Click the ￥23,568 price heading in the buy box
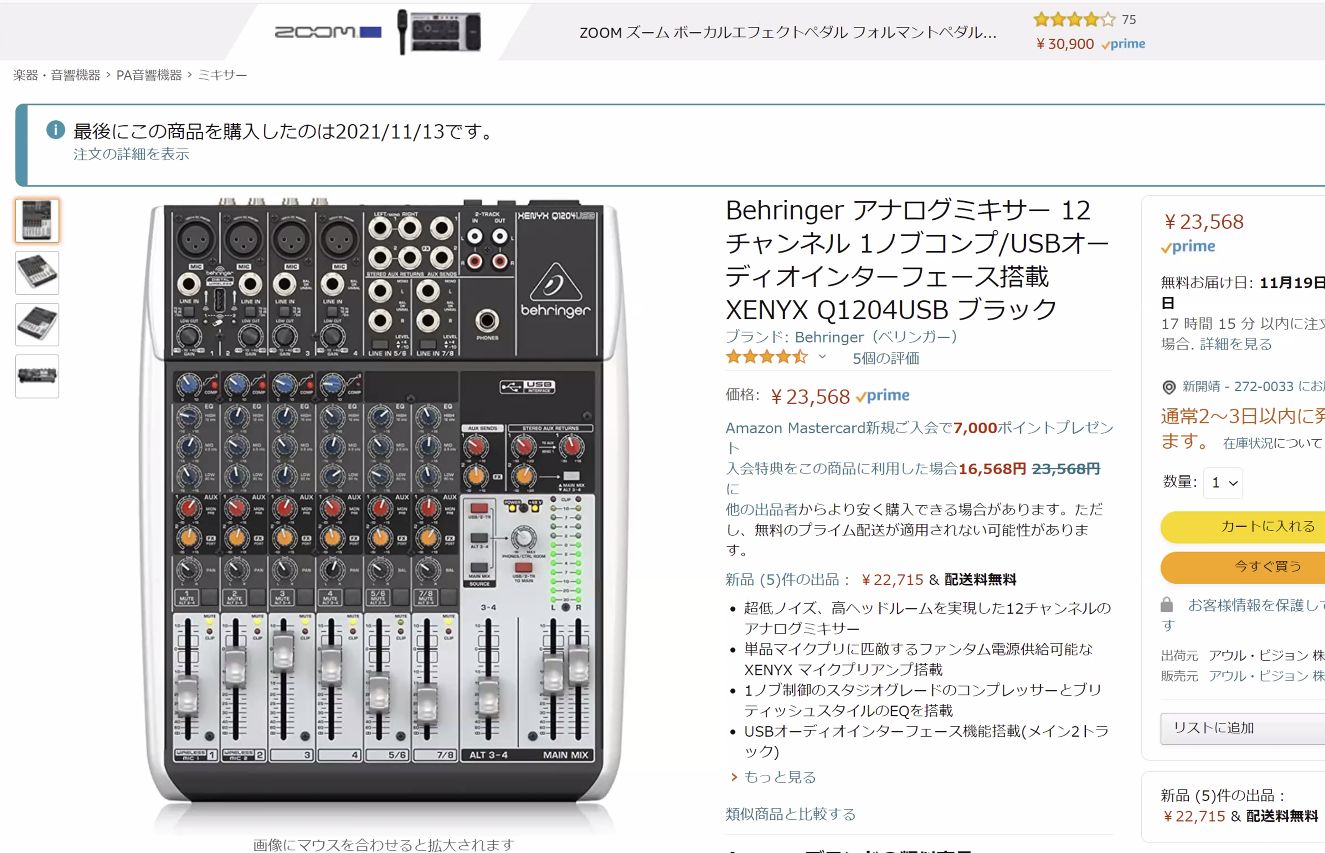 tap(1204, 222)
